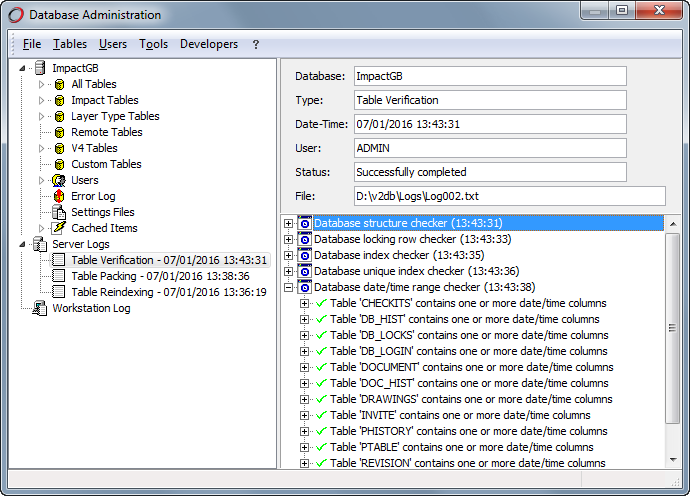The image size is (690, 496).
Task: Open the ? help menu
Action: 256,44
